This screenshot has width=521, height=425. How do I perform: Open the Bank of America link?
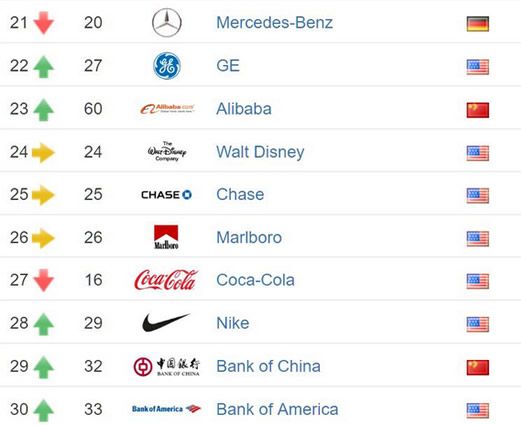[x=277, y=409]
